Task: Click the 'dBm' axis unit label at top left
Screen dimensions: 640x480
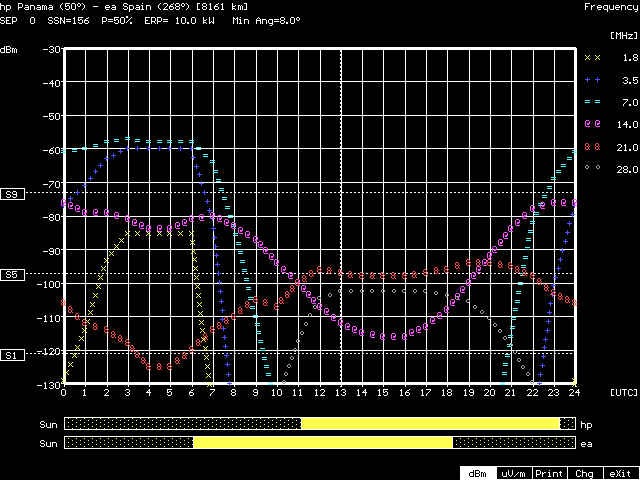Action: click(x=9, y=51)
